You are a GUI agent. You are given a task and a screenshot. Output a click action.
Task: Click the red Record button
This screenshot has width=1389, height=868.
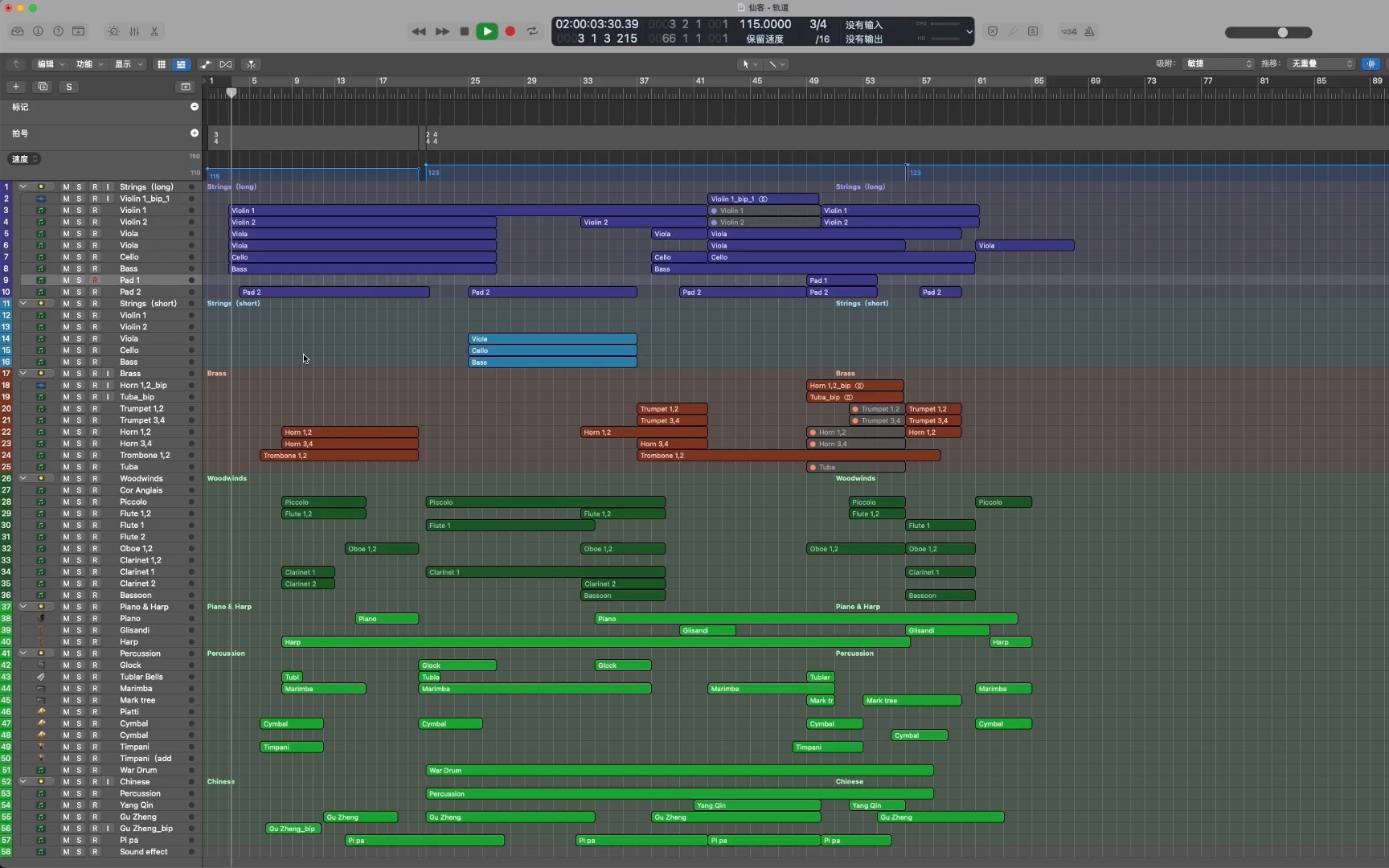tap(510, 31)
